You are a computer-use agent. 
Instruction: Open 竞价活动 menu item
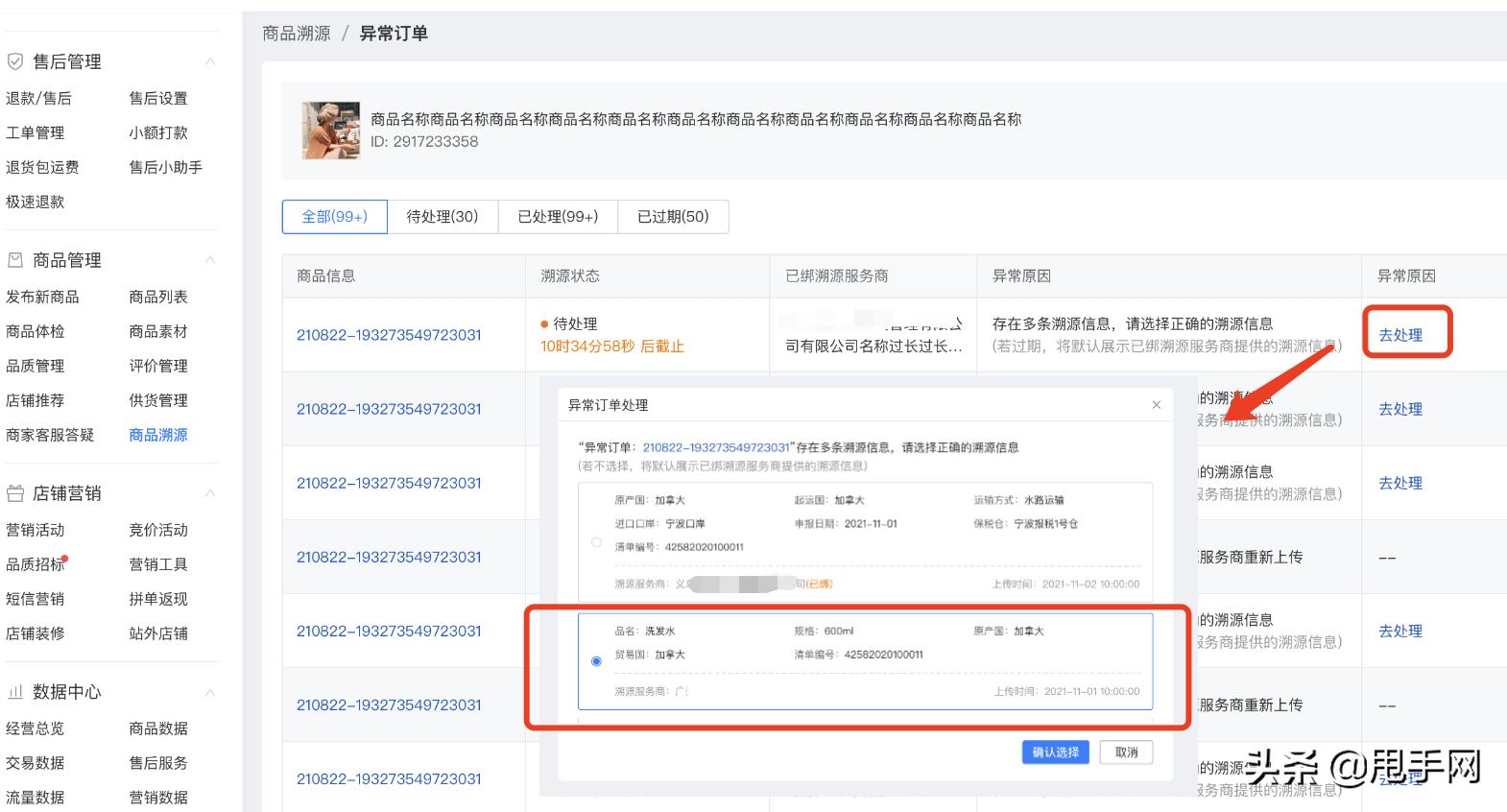click(x=158, y=530)
